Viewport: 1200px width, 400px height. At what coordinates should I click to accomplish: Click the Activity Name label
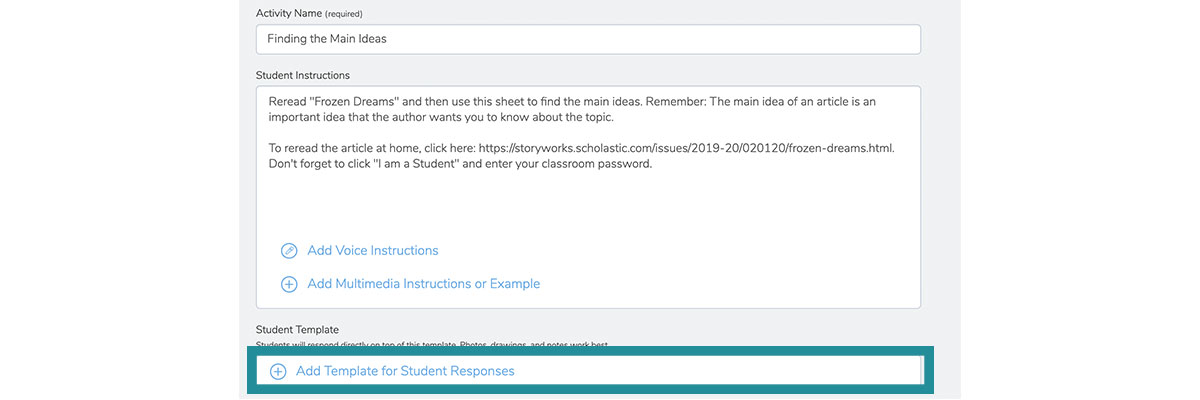[x=288, y=13]
